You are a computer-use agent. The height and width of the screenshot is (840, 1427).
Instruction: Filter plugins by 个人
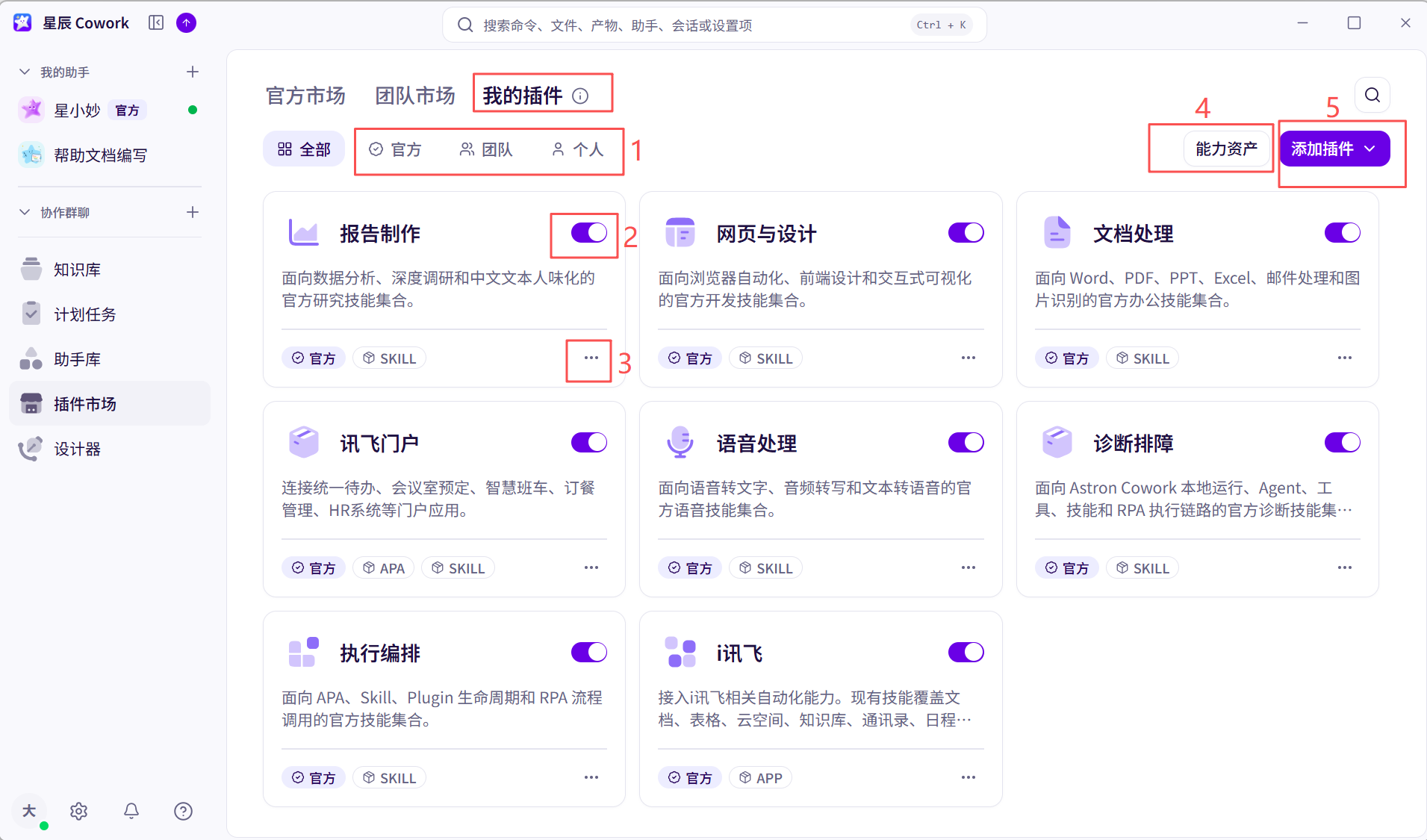pyautogui.click(x=577, y=149)
